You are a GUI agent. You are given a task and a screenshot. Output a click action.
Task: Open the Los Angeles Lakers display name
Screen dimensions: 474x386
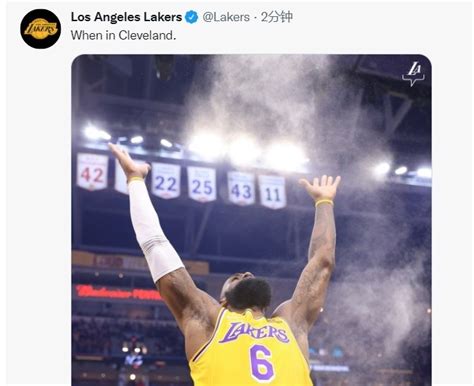pyautogui.click(x=126, y=17)
